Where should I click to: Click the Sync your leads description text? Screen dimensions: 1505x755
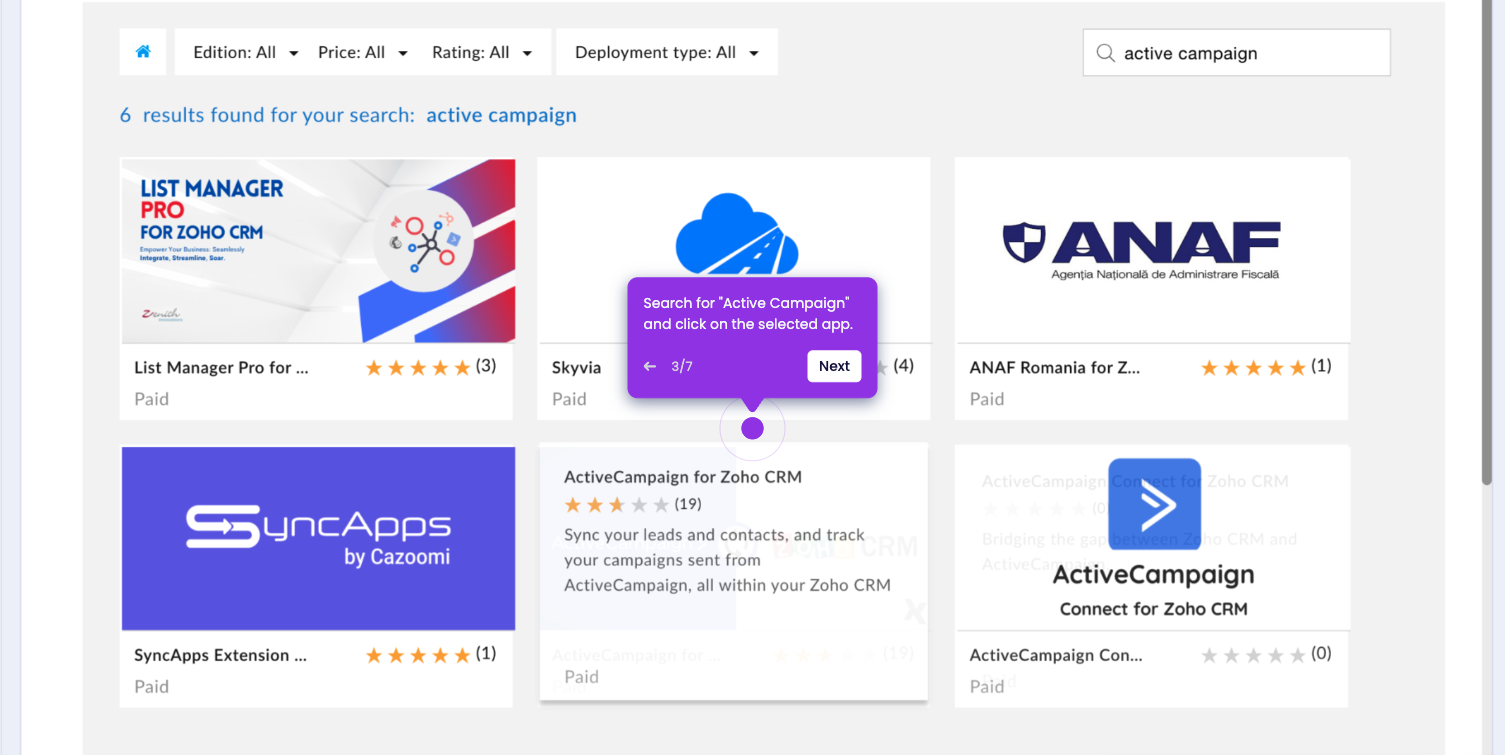point(727,560)
